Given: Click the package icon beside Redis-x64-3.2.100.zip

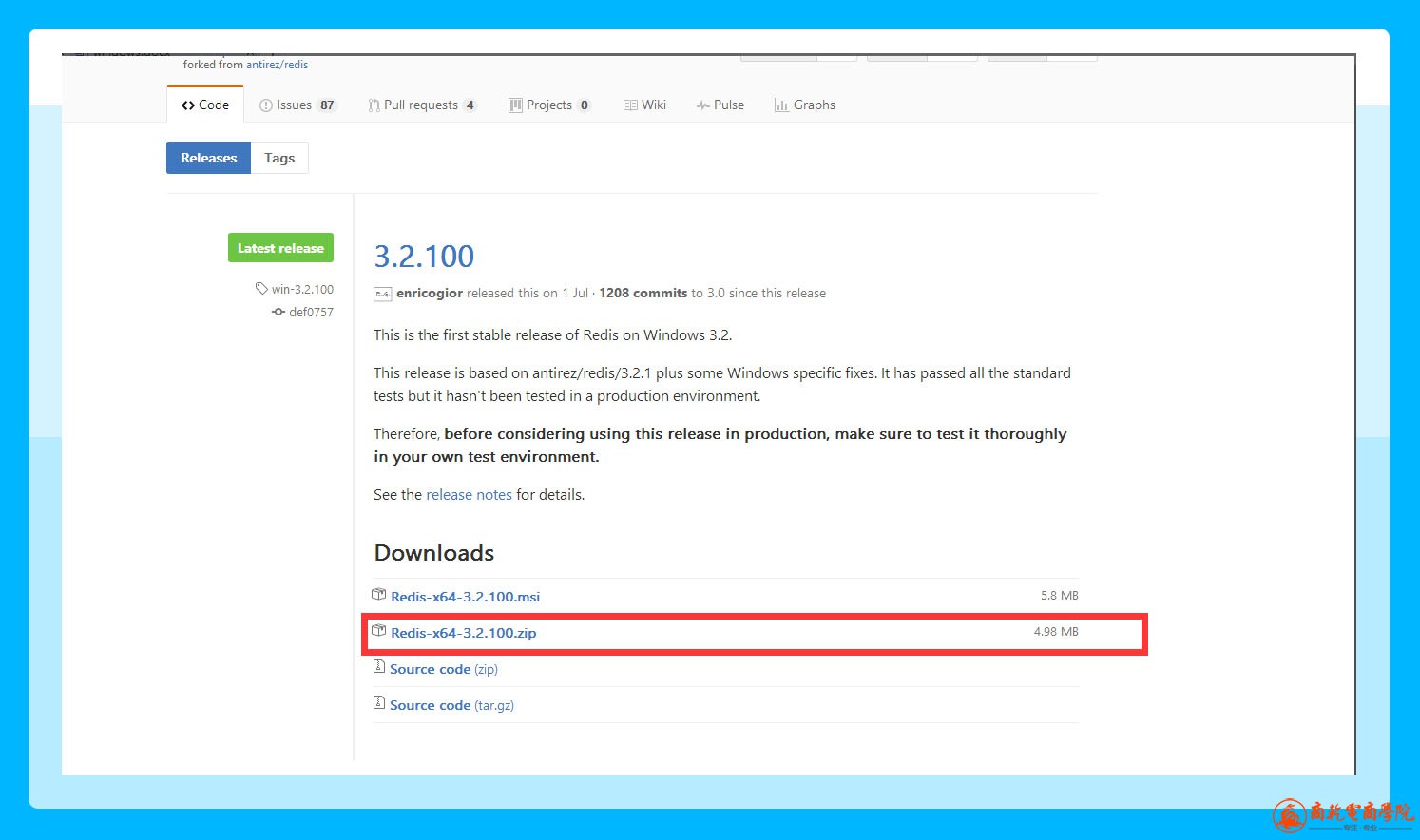Looking at the screenshot, I should (378, 631).
